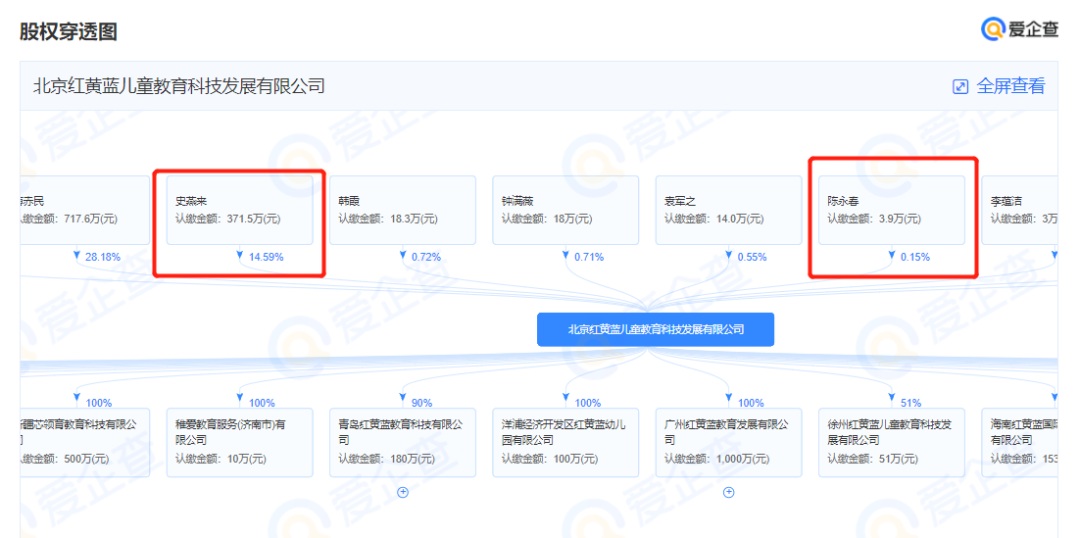Click the 0.71% shareholding percentage
Image resolution: width=1080 pixels, height=538 pixels.
[x=589, y=257]
